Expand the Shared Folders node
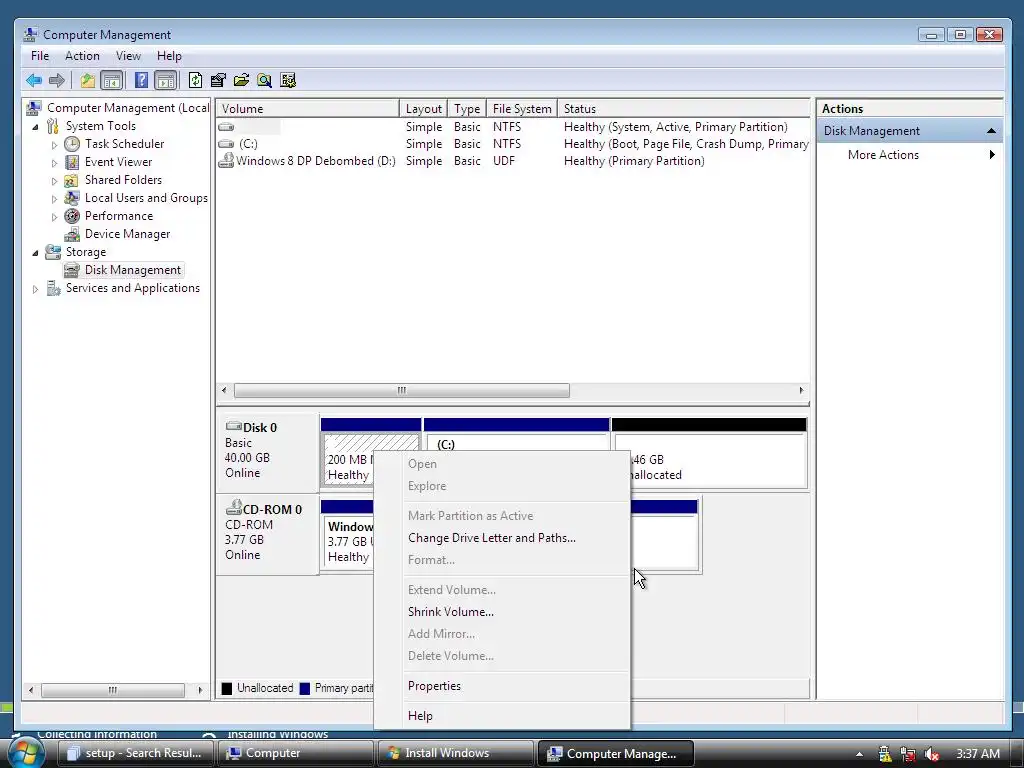 click(54, 180)
